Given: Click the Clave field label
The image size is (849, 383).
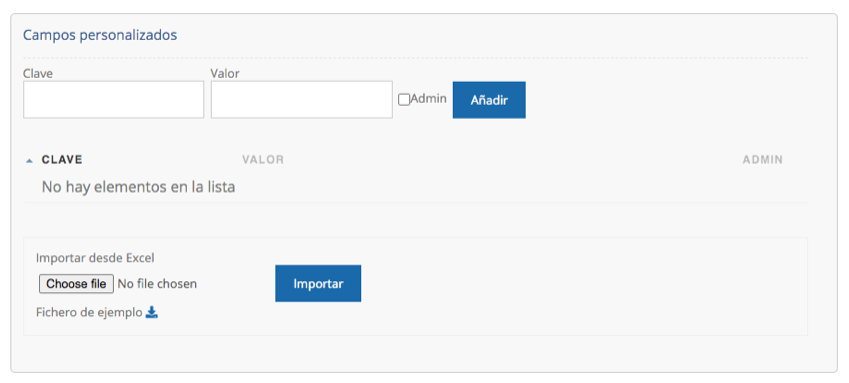Looking at the screenshot, I should click(x=38, y=73).
